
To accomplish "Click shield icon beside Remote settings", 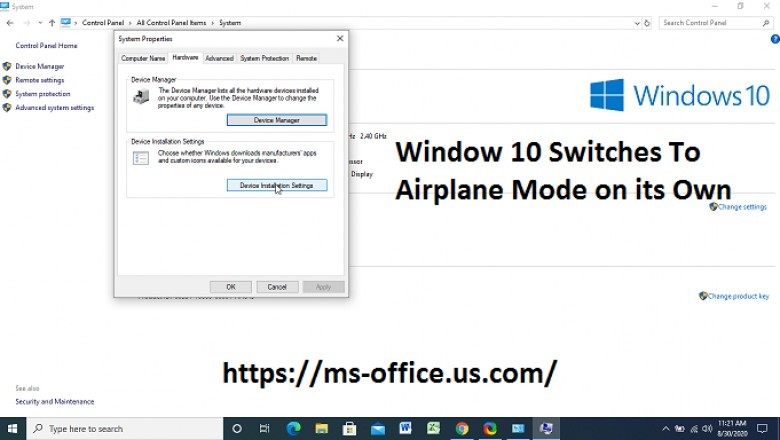I will coord(7,80).
